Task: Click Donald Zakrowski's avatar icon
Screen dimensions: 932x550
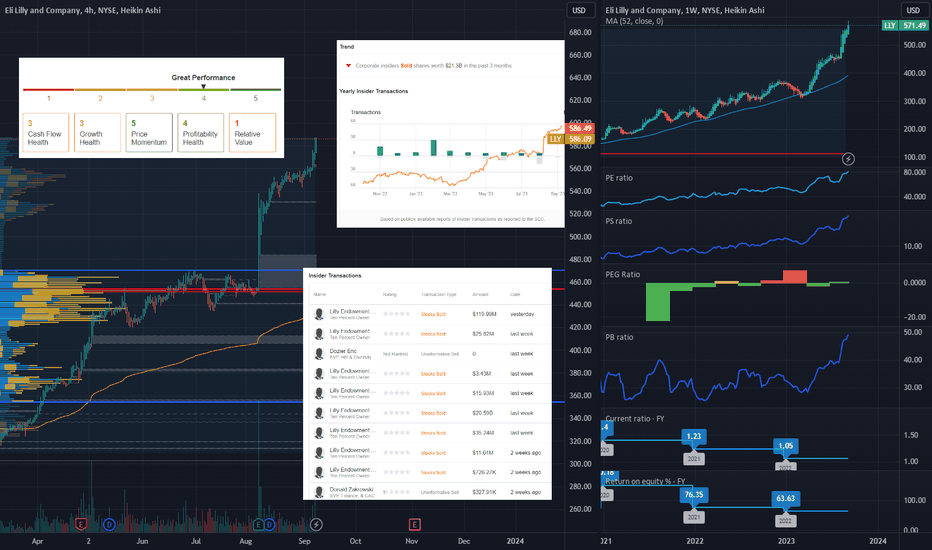Action: click(x=319, y=492)
